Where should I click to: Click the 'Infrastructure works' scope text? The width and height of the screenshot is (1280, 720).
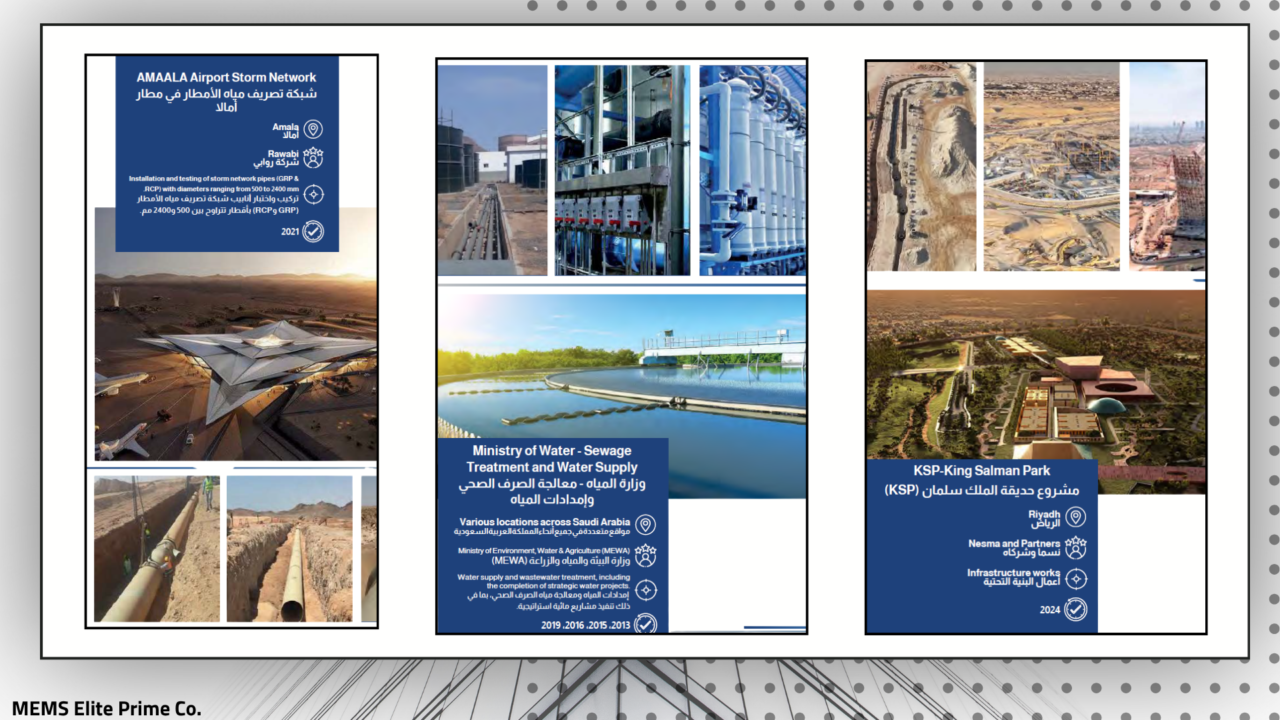coord(1012,574)
